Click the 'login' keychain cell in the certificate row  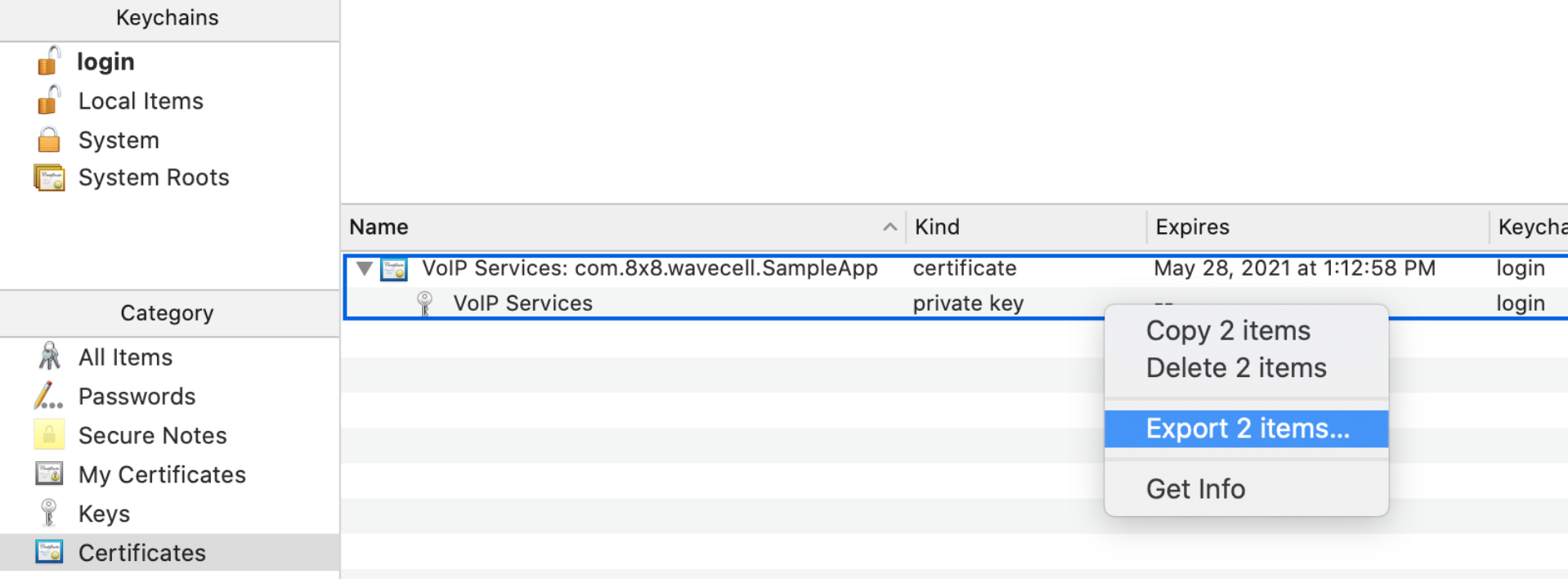click(x=1521, y=268)
